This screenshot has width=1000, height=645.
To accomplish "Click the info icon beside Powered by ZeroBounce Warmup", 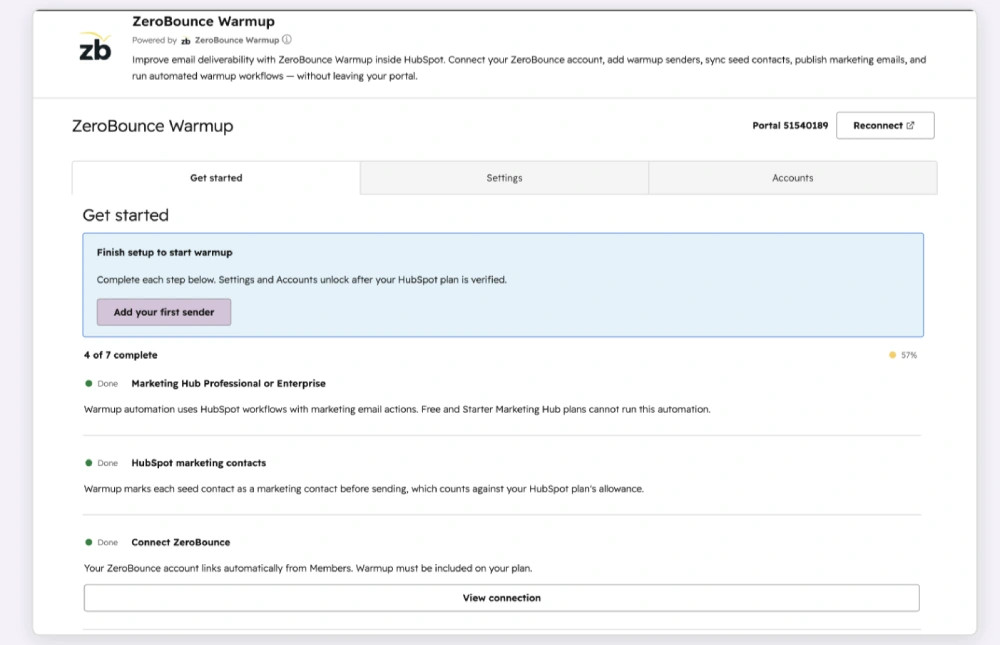I will (x=287, y=40).
